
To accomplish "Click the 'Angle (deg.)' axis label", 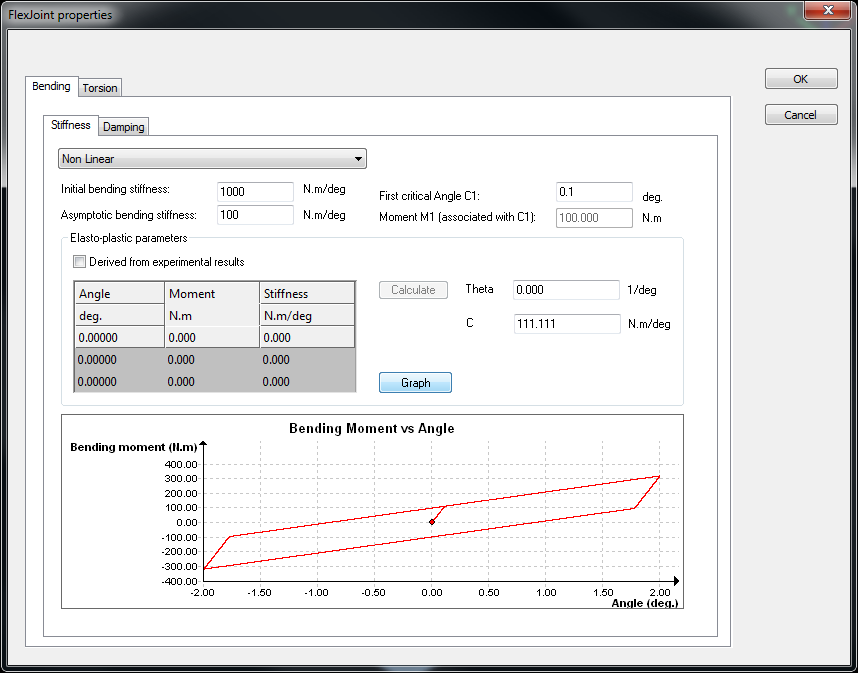I will point(645,603).
